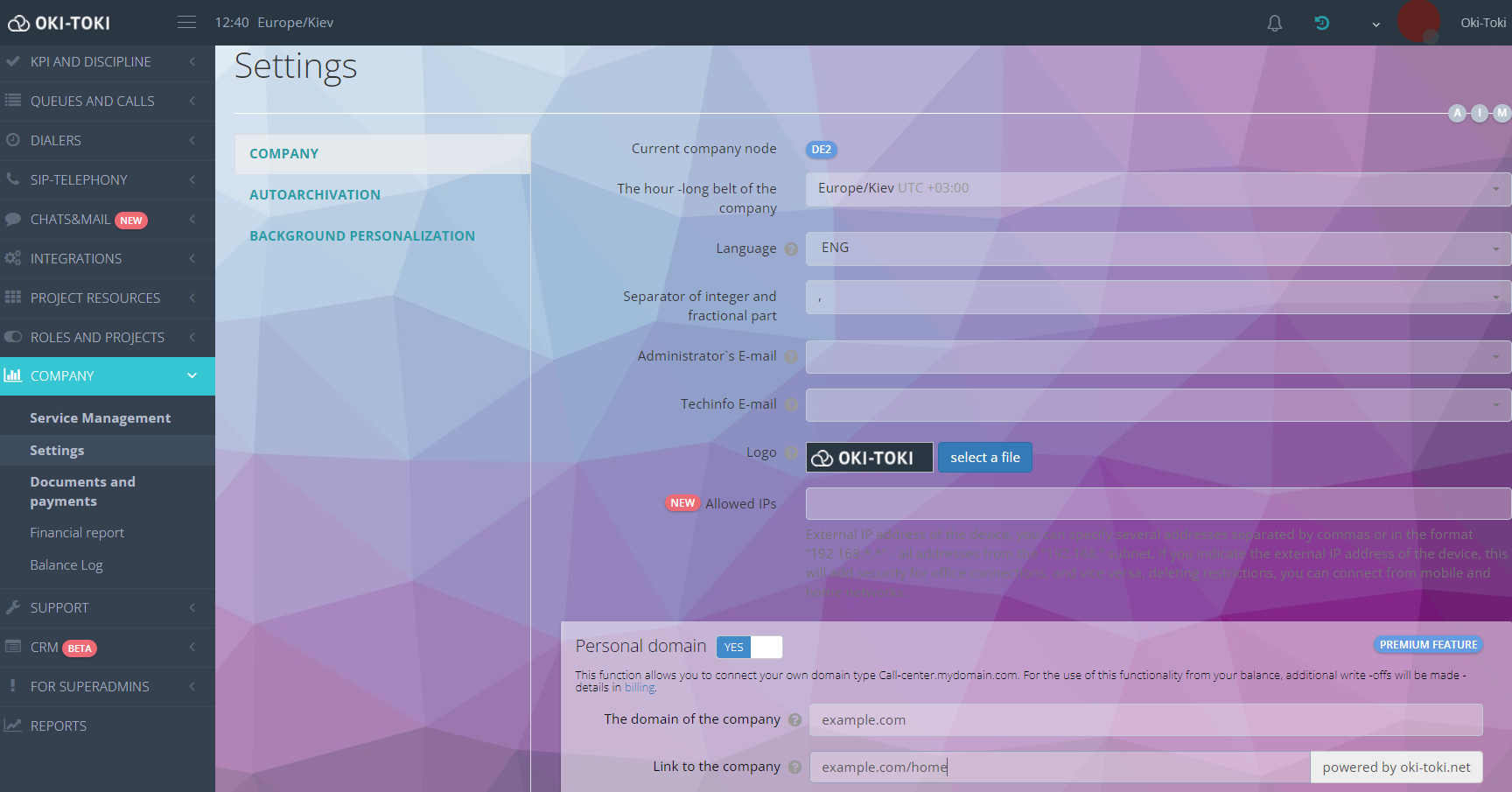This screenshot has height=792, width=1512.
Task: Click the OKI-TOKI logo in top-left
Action: 59,23
